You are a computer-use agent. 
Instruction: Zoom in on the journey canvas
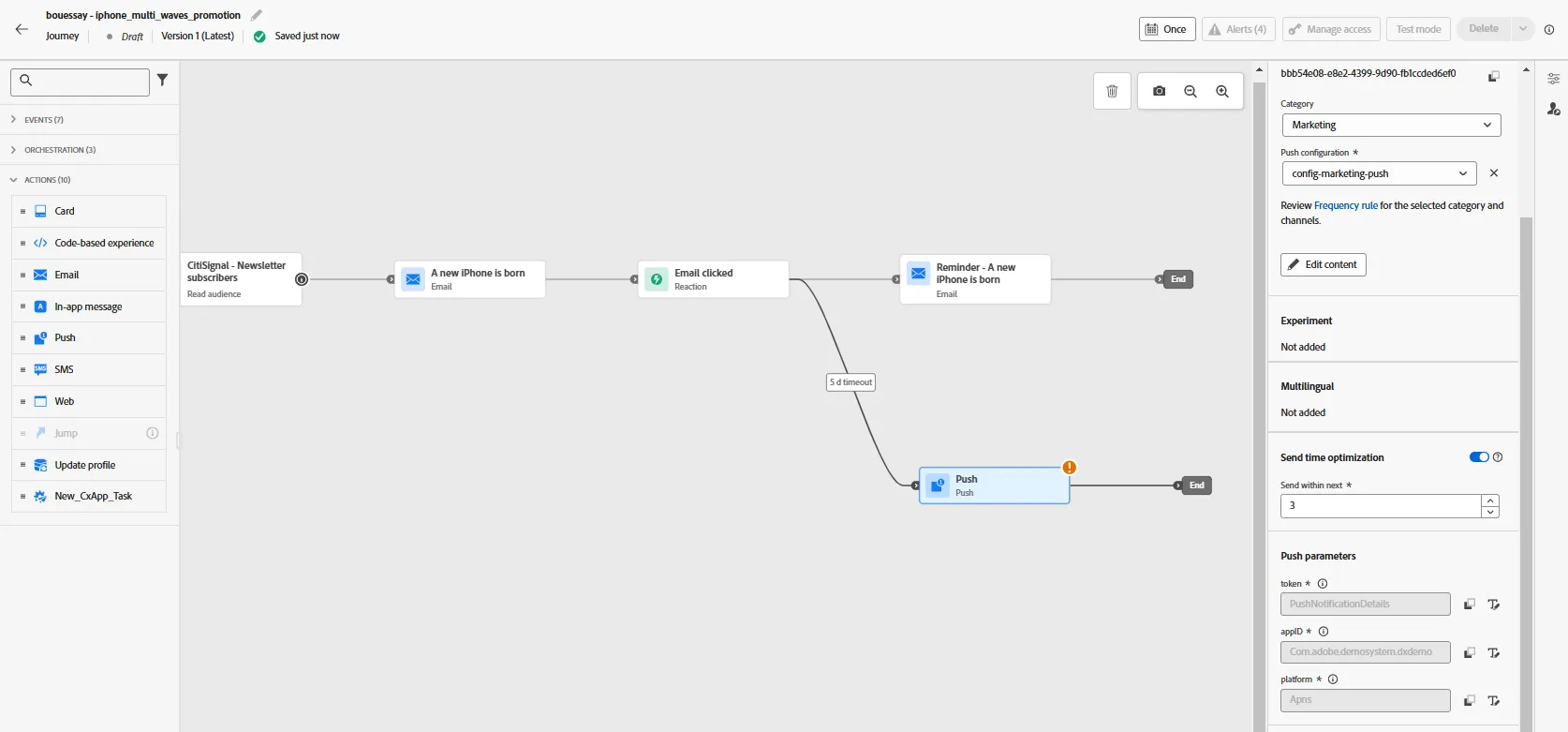1222,91
